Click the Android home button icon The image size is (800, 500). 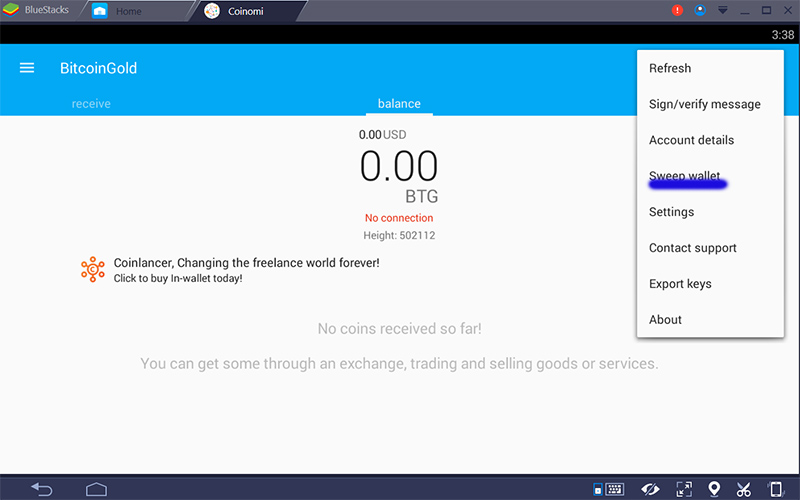click(96, 489)
